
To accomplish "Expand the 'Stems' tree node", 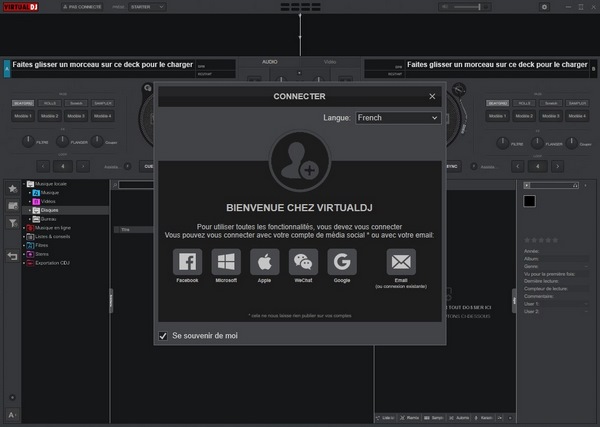I will 24,254.
